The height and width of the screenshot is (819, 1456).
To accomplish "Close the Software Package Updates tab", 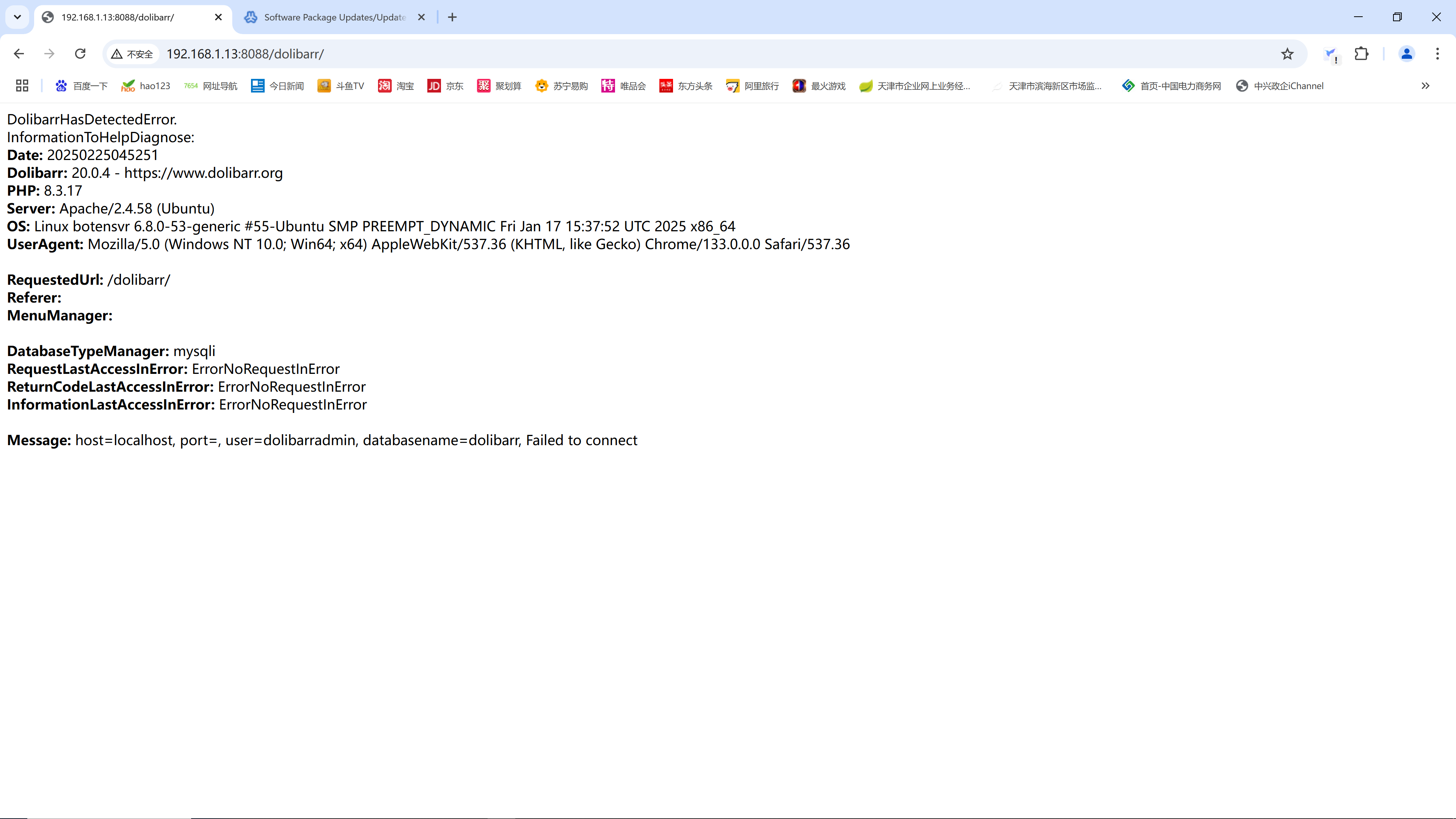I will 421,17.
